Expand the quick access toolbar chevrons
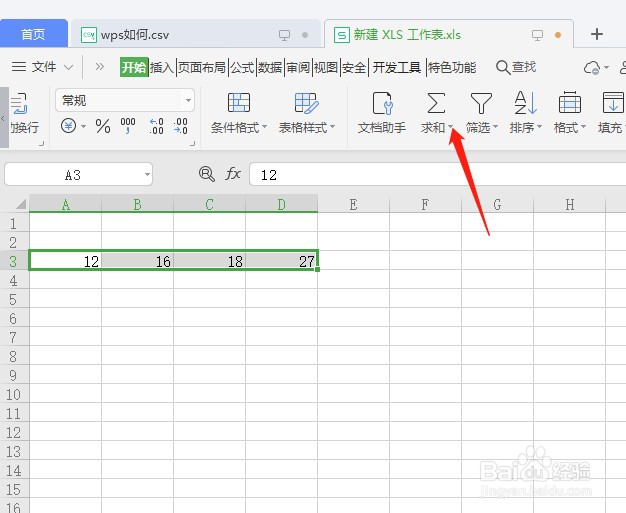 point(99,67)
